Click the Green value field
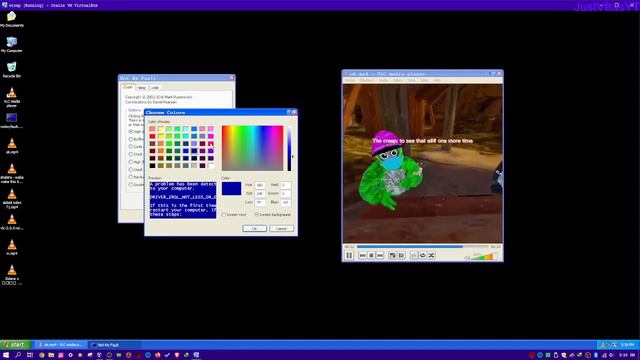 click(286, 193)
